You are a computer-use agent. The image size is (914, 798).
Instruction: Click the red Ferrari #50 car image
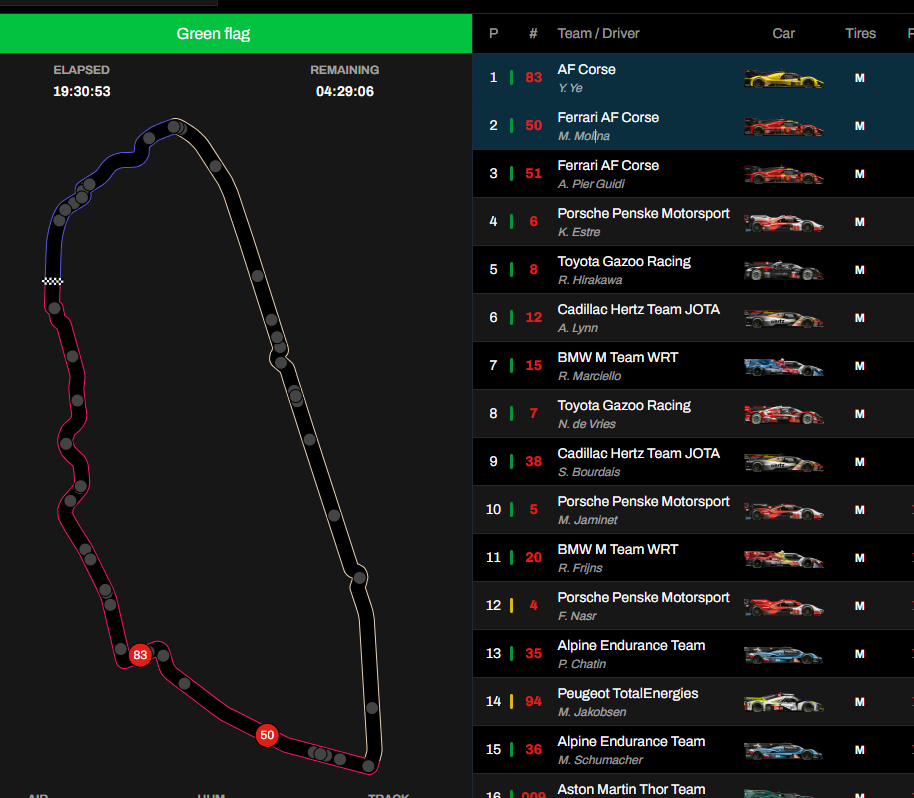coord(783,126)
